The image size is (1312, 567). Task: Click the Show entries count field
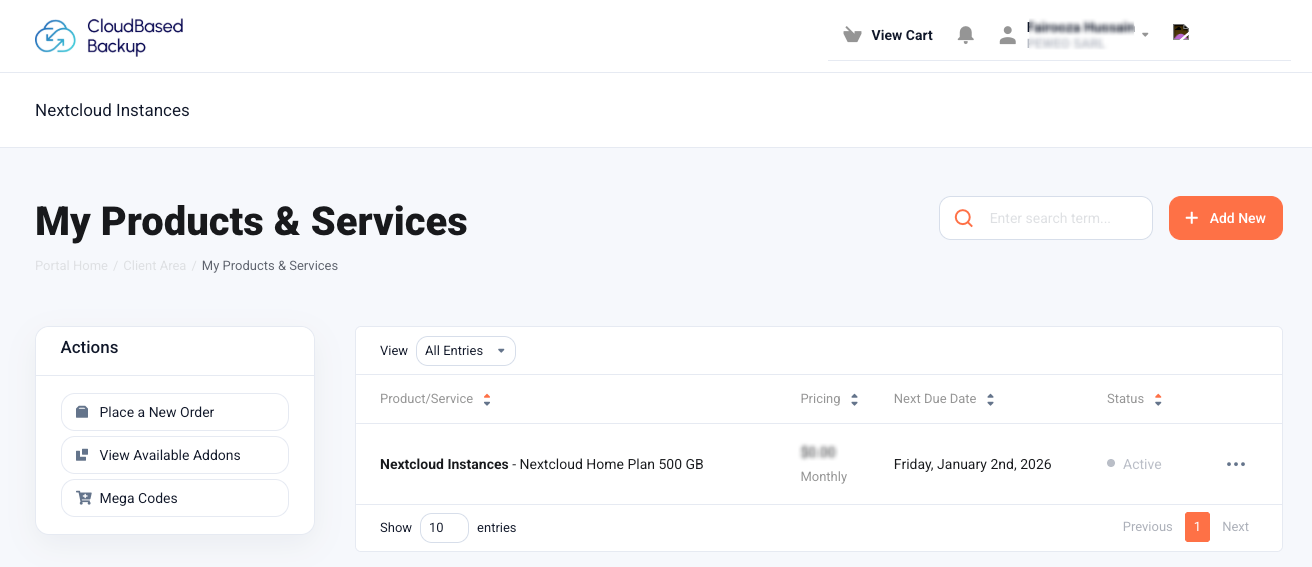444,527
